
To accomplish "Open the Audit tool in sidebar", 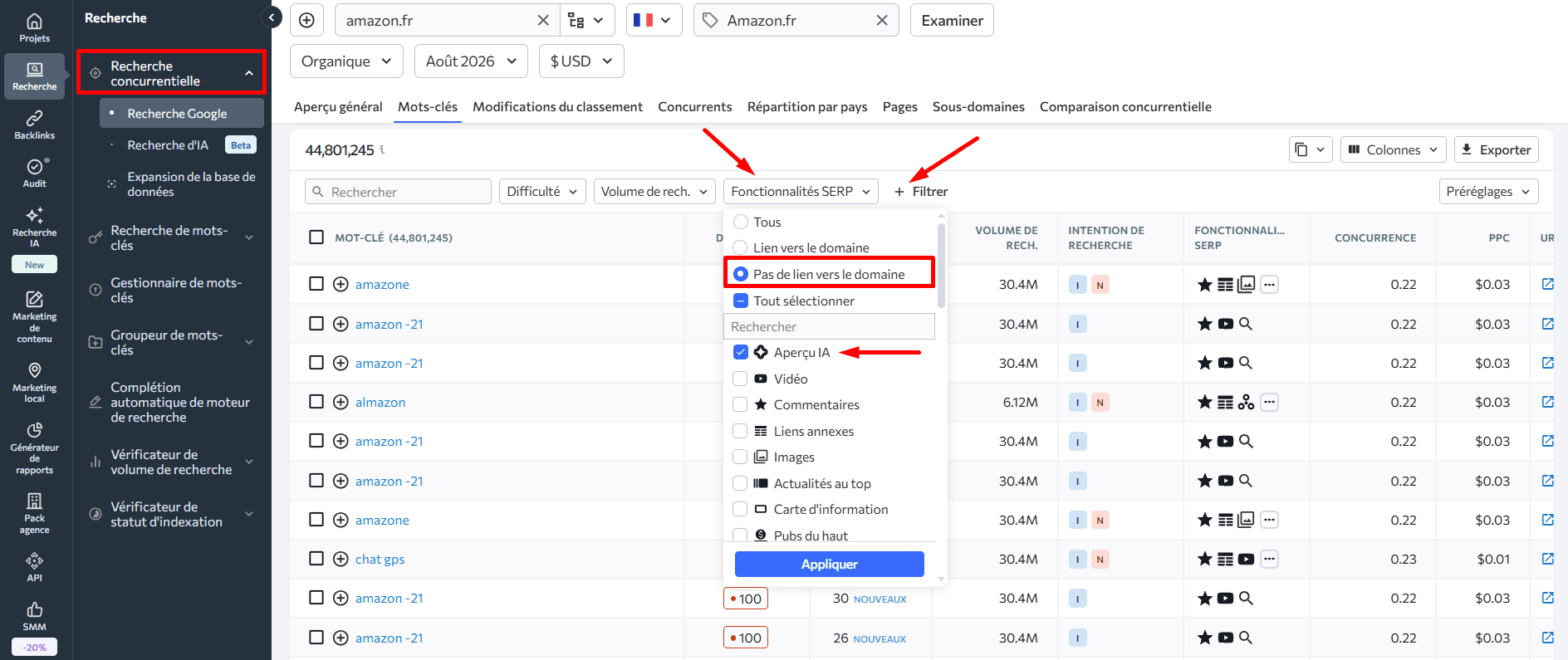I will [x=35, y=173].
